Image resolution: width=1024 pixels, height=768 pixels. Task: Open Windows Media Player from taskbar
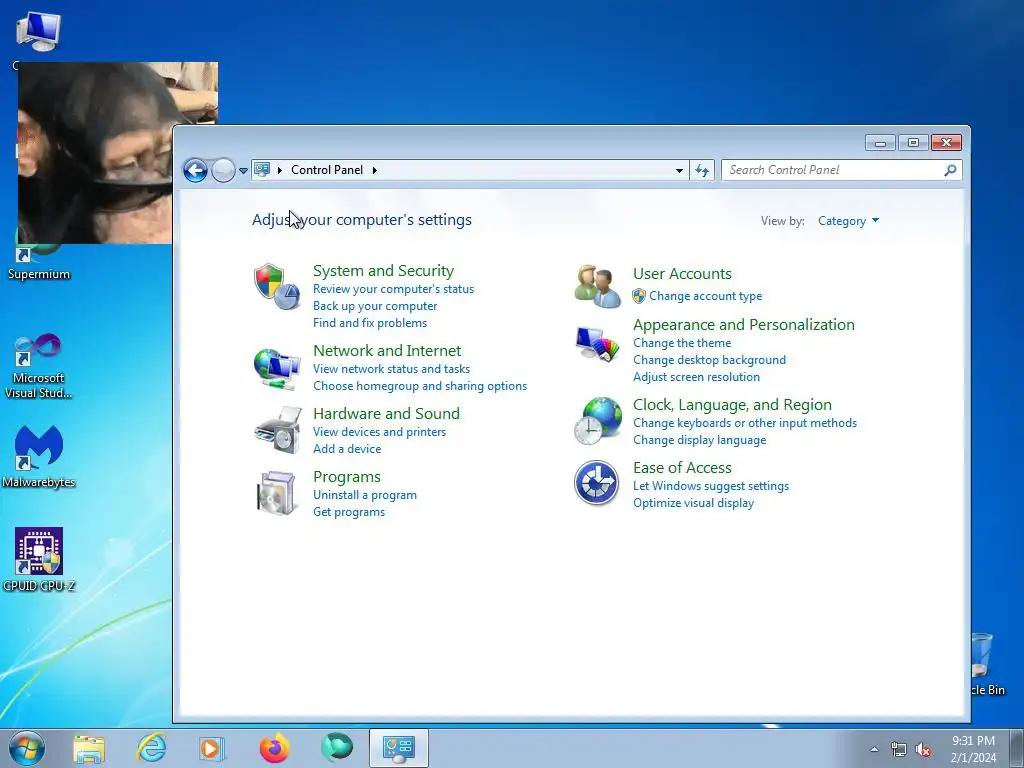click(x=211, y=748)
